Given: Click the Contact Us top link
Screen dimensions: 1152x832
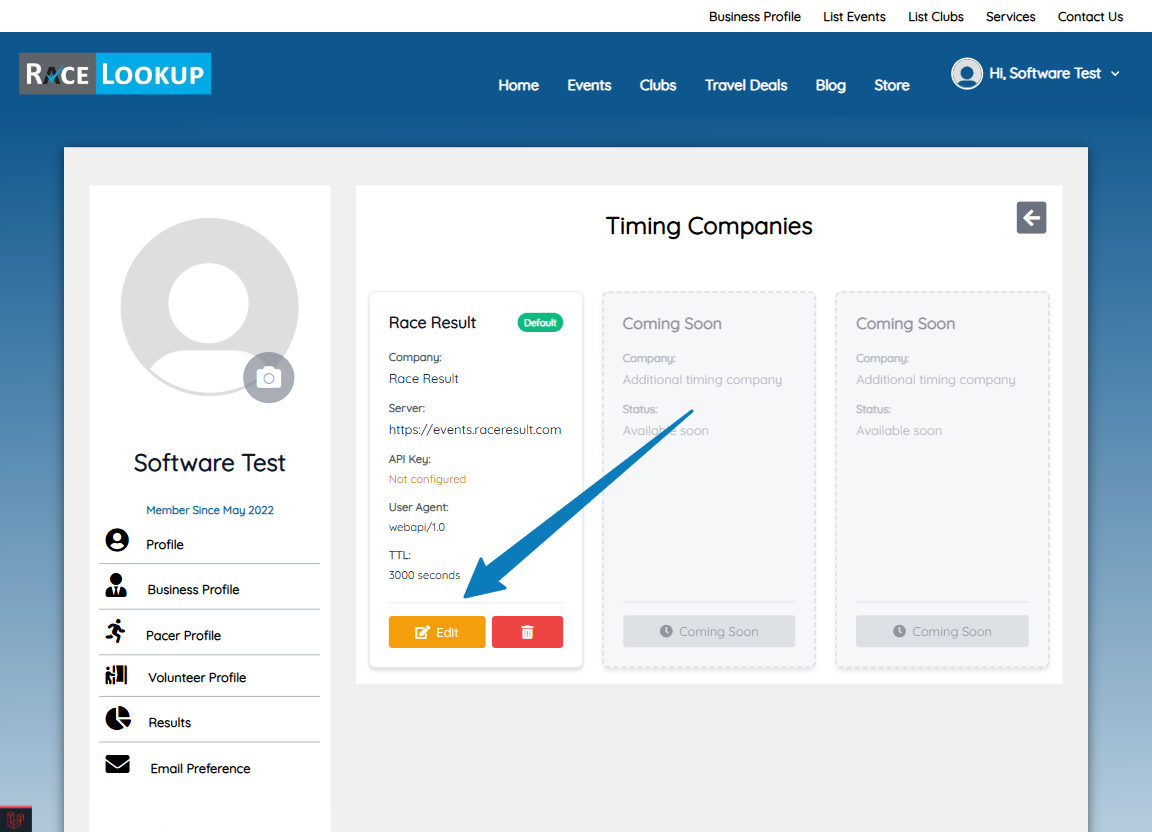Looking at the screenshot, I should pos(1090,17).
